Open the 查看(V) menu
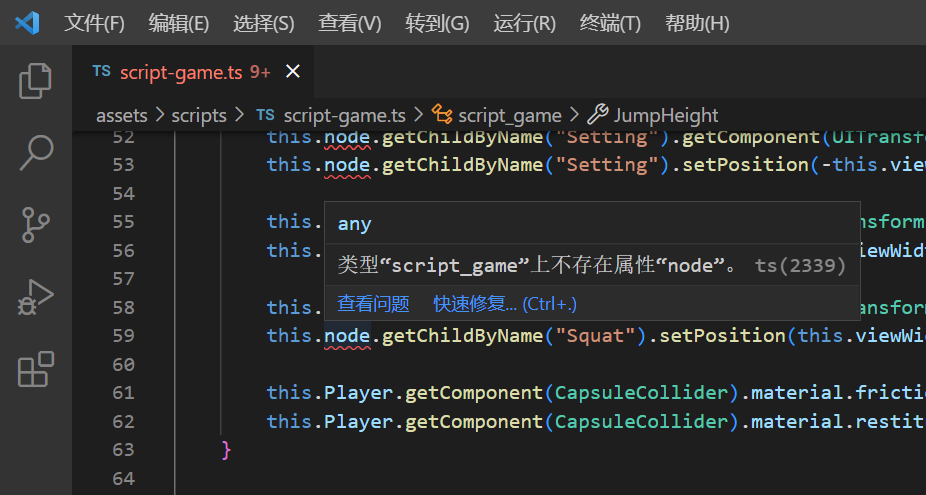Image resolution: width=926 pixels, height=495 pixels. click(350, 23)
